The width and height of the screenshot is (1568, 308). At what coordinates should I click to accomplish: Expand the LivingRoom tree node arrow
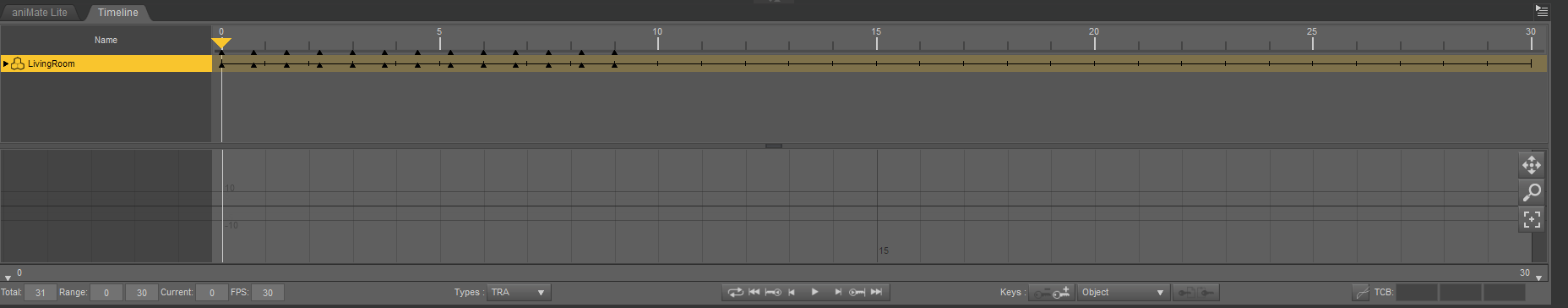[x=6, y=63]
